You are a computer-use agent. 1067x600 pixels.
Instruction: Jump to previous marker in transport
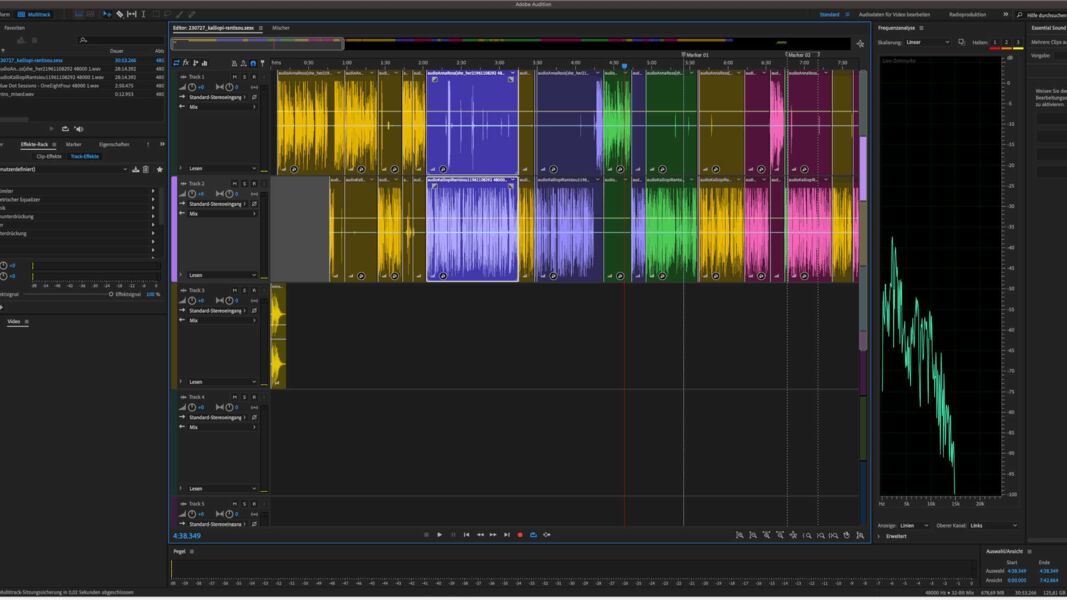point(466,535)
